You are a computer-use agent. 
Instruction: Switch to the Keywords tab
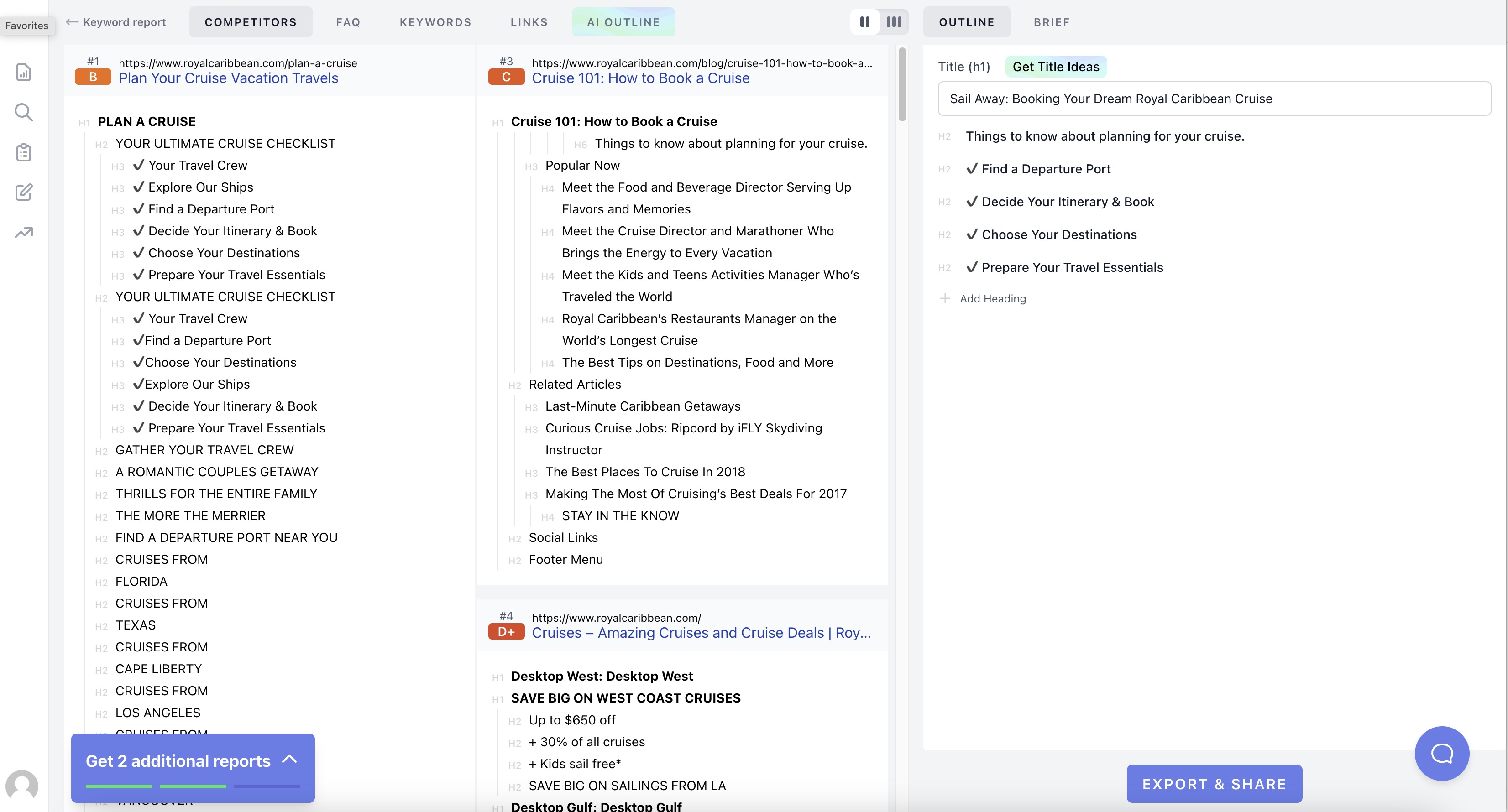pyautogui.click(x=435, y=22)
